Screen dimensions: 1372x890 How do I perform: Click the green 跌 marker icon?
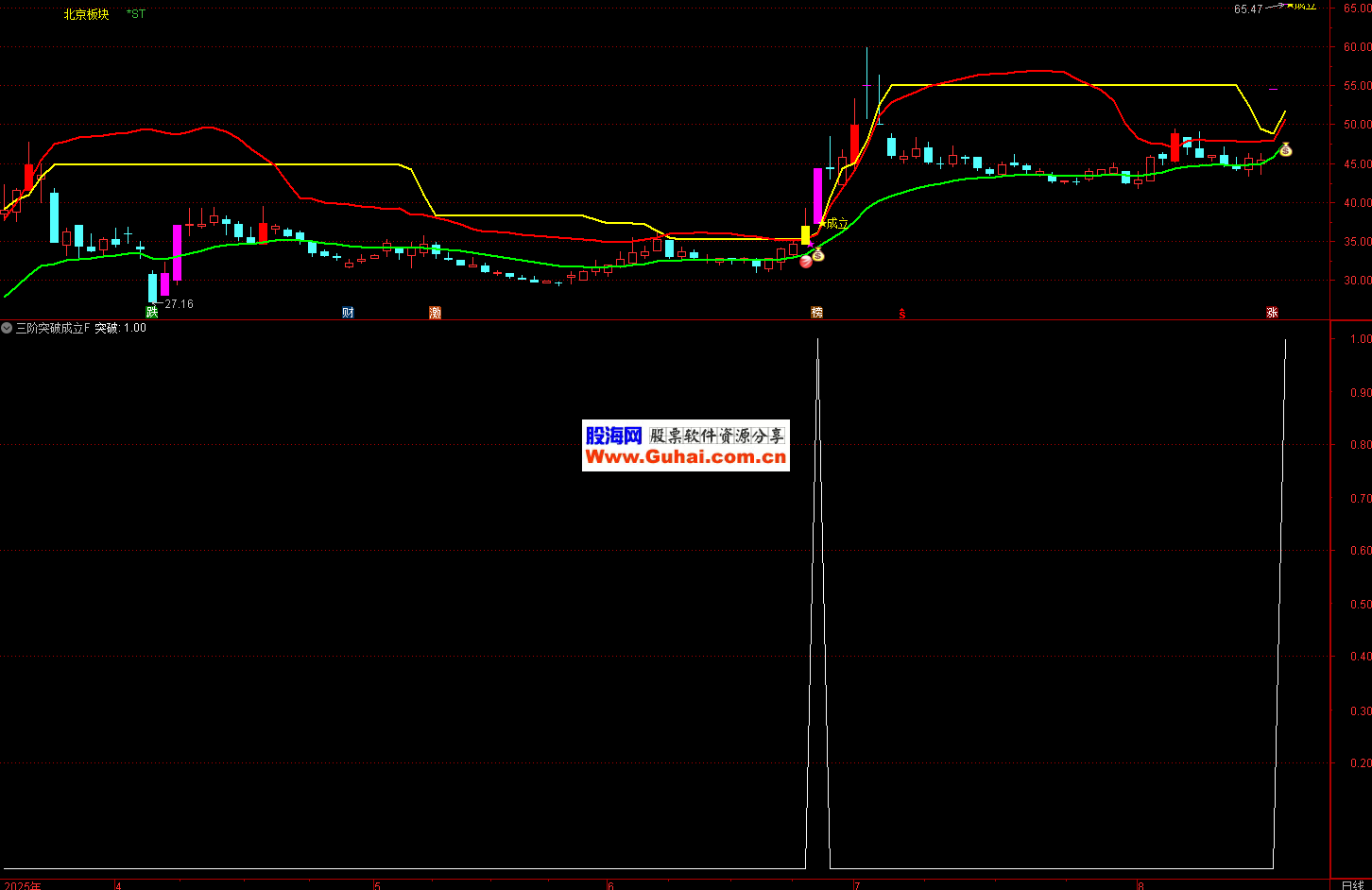pos(152,313)
